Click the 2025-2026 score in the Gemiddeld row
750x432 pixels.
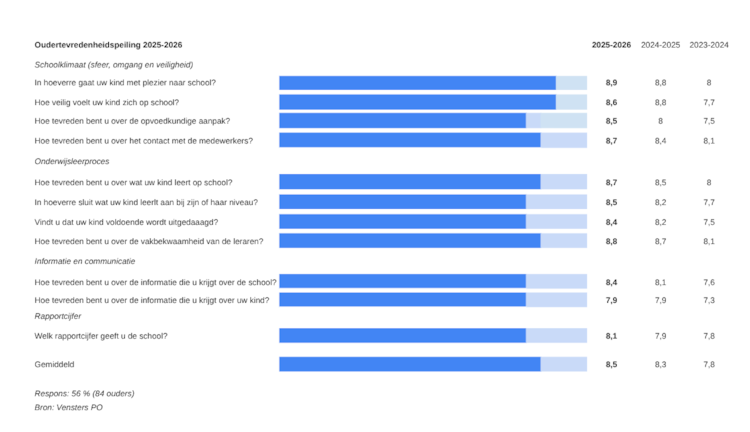(x=611, y=365)
